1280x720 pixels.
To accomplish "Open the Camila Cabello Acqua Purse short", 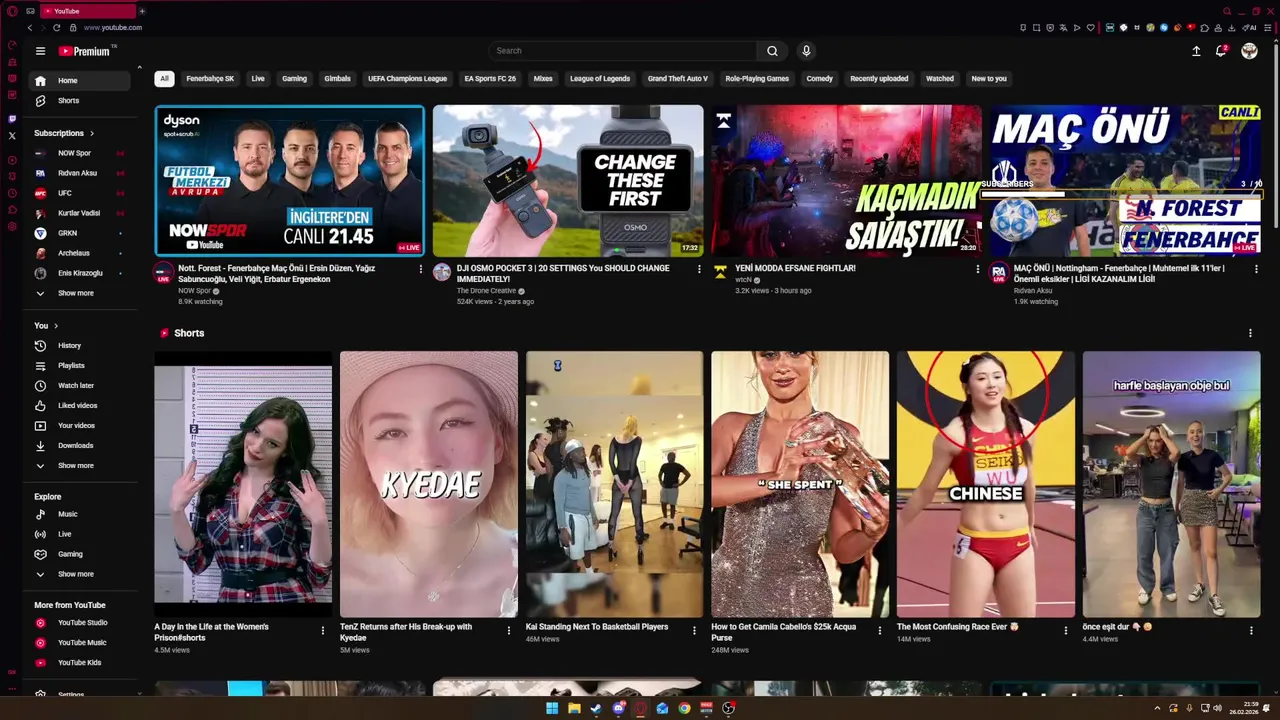I will tap(800, 484).
